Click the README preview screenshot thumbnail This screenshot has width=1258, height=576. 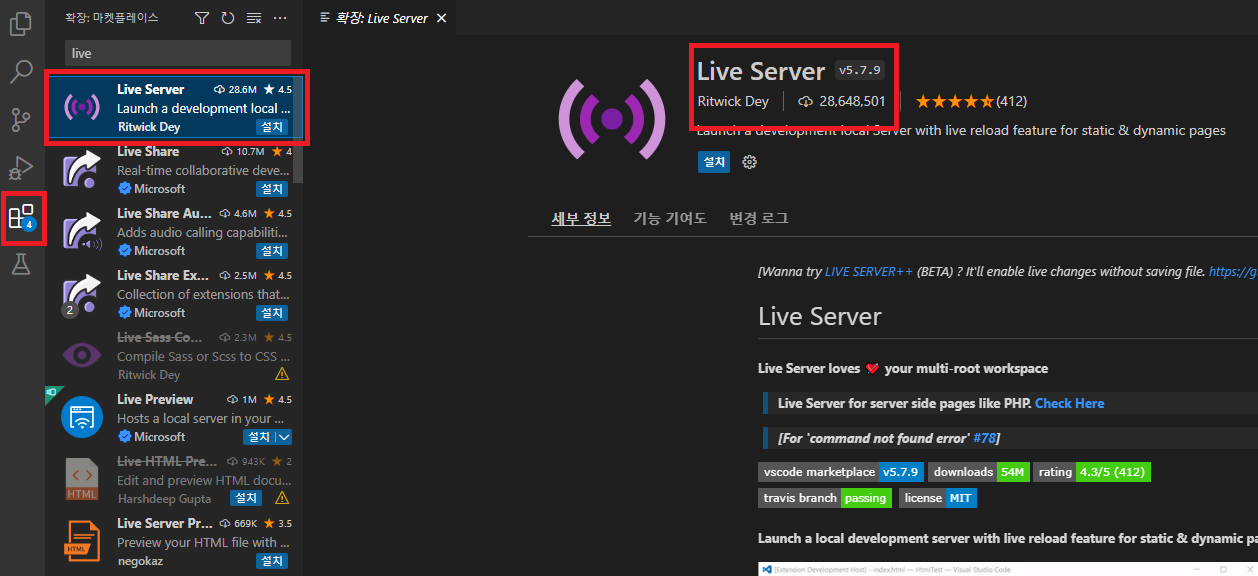(x=1008, y=568)
